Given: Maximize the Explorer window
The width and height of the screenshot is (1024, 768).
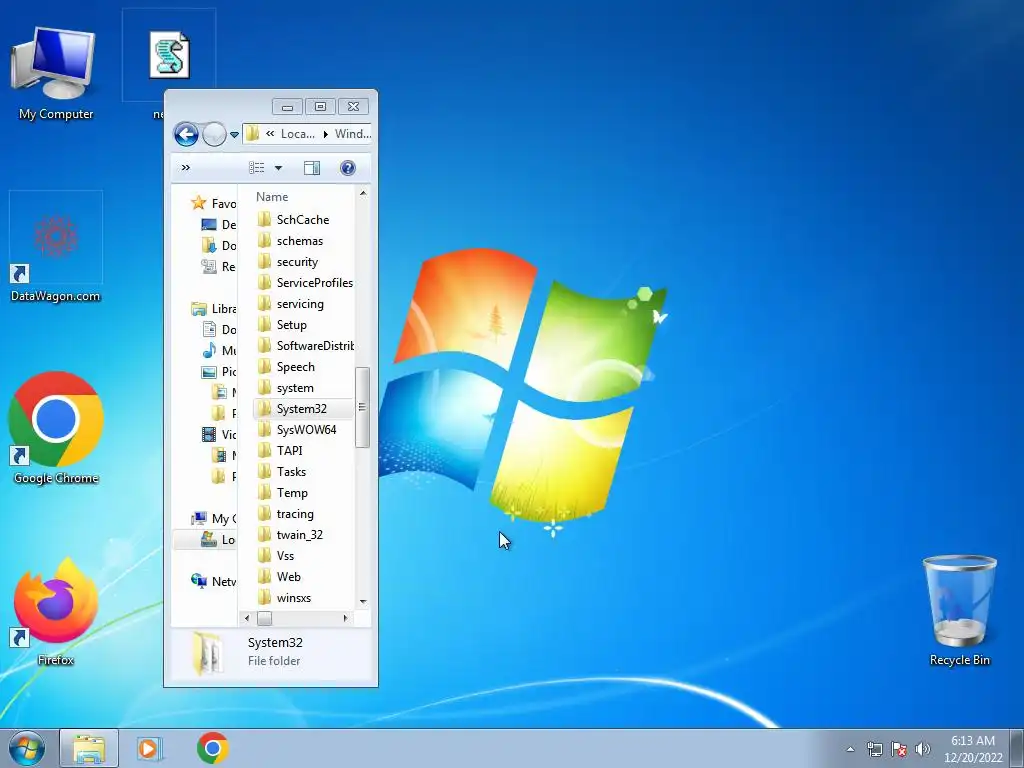Looking at the screenshot, I should pyautogui.click(x=320, y=106).
